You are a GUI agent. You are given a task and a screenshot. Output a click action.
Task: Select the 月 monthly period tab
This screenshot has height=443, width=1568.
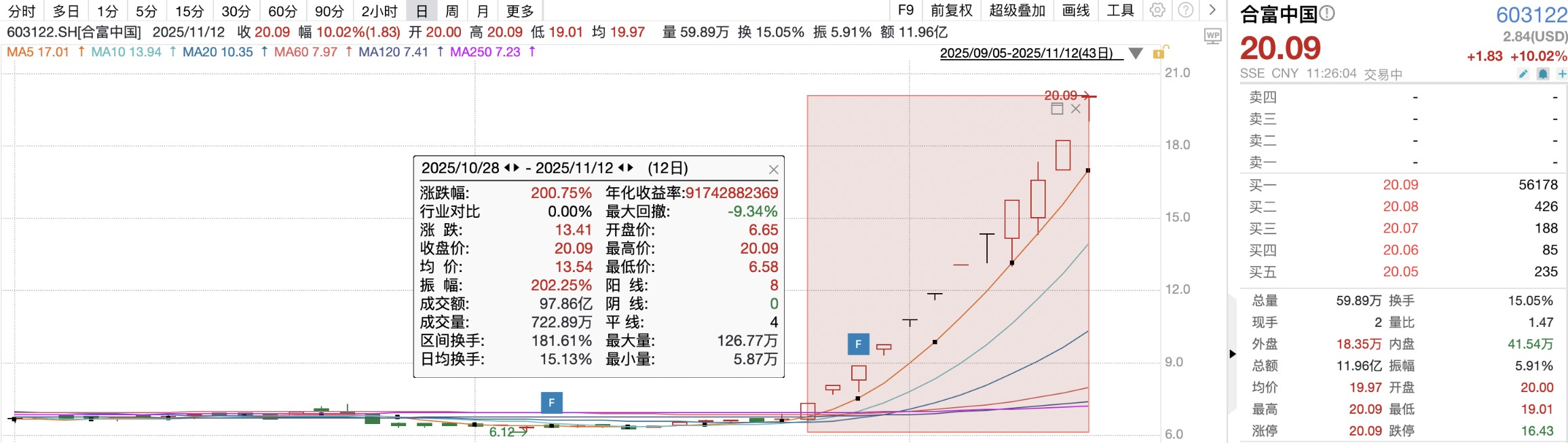click(x=483, y=11)
